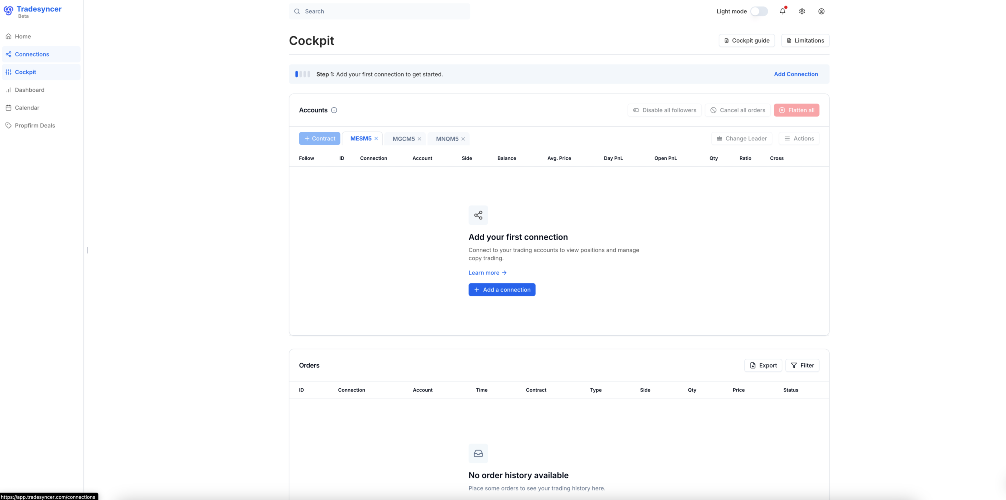Click the Flatten all button

797,110
